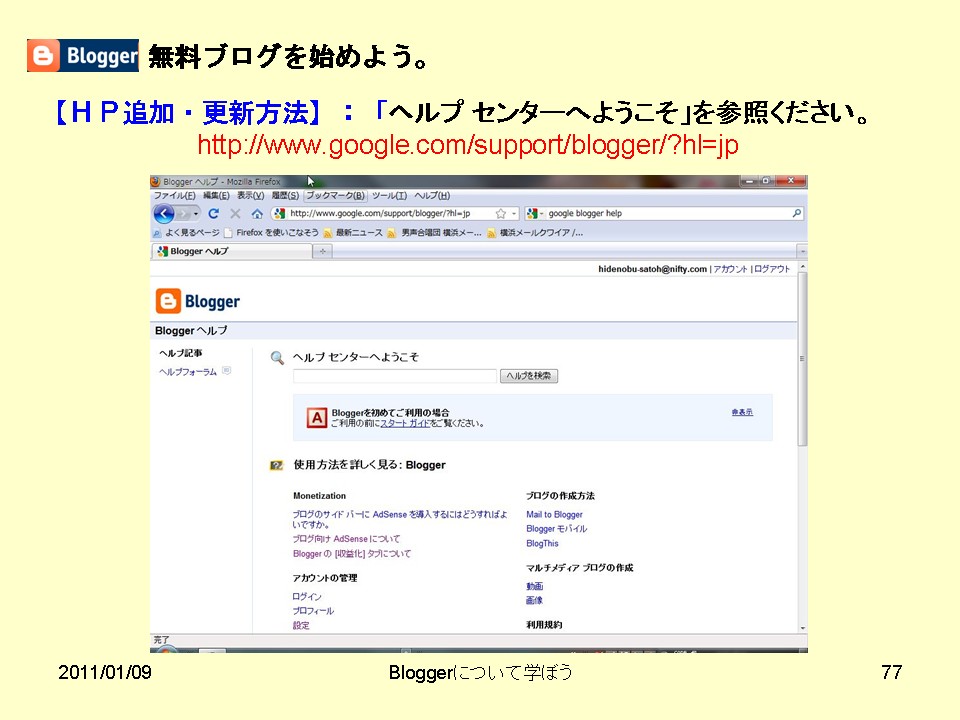This screenshot has width=960, height=720.
Task: Open the ブックマーク menu
Action: tap(336, 197)
